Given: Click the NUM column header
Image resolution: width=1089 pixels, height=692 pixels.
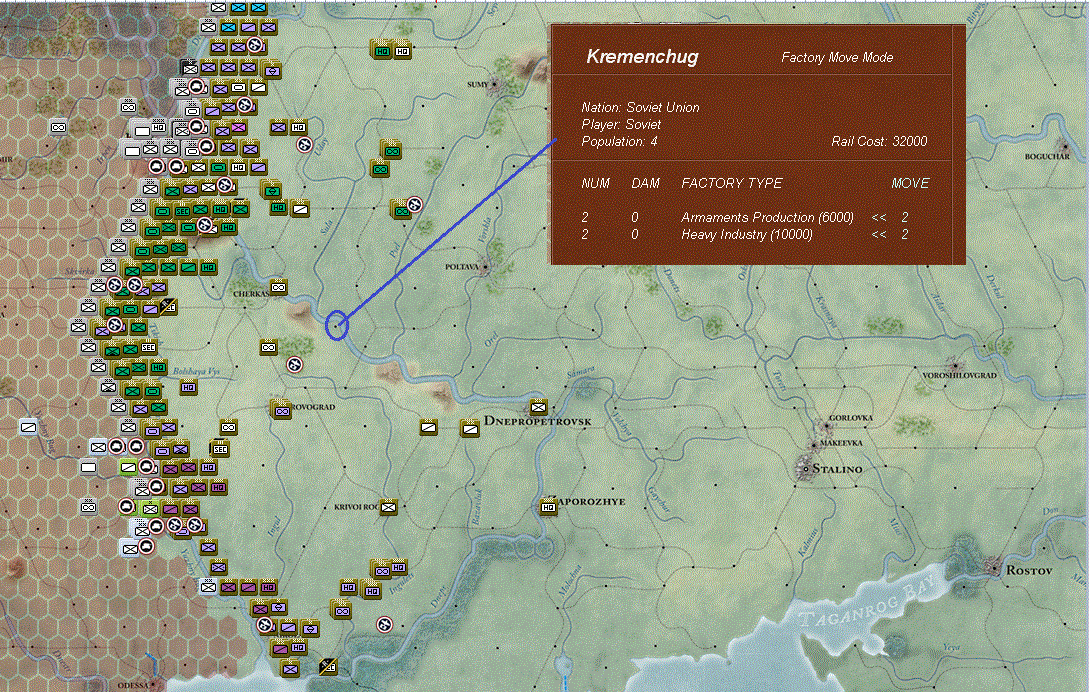Looking at the screenshot, I should pyautogui.click(x=595, y=183).
